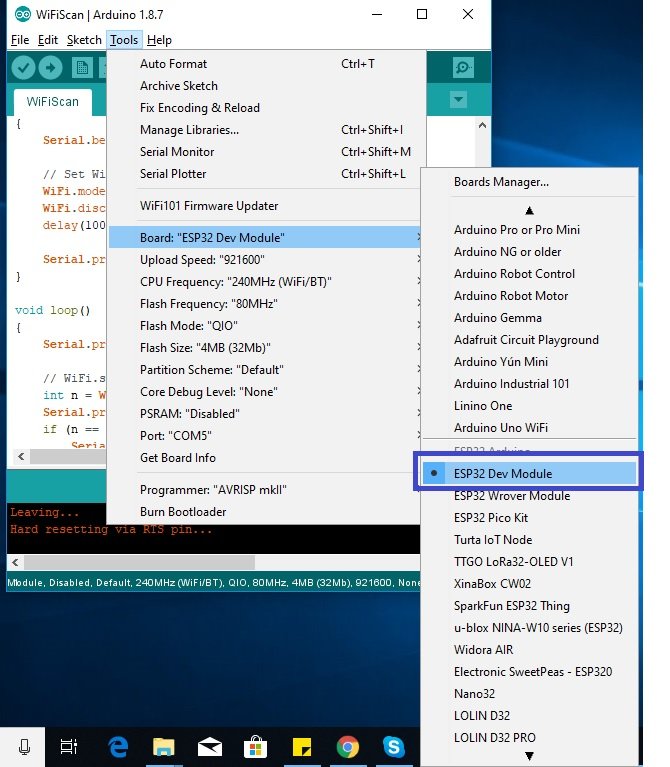Expand Core Debug Level None submenu

click(x=264, y=392)
